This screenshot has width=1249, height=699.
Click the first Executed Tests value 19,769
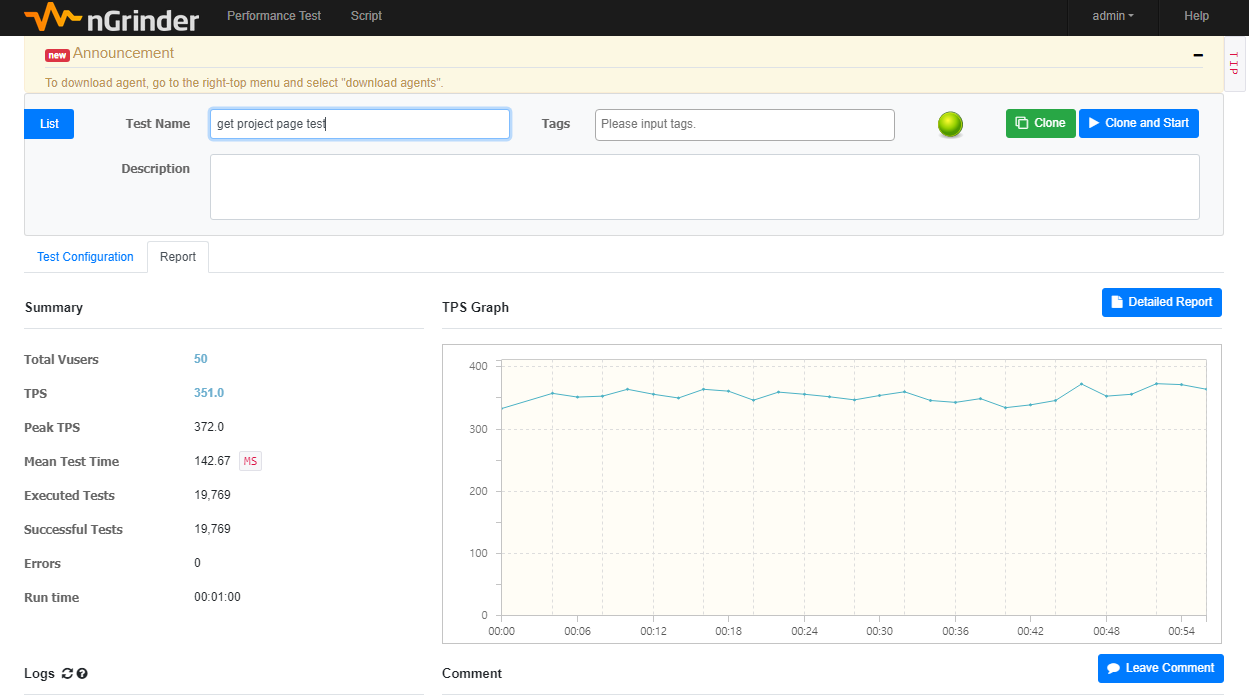pos(212,495)
